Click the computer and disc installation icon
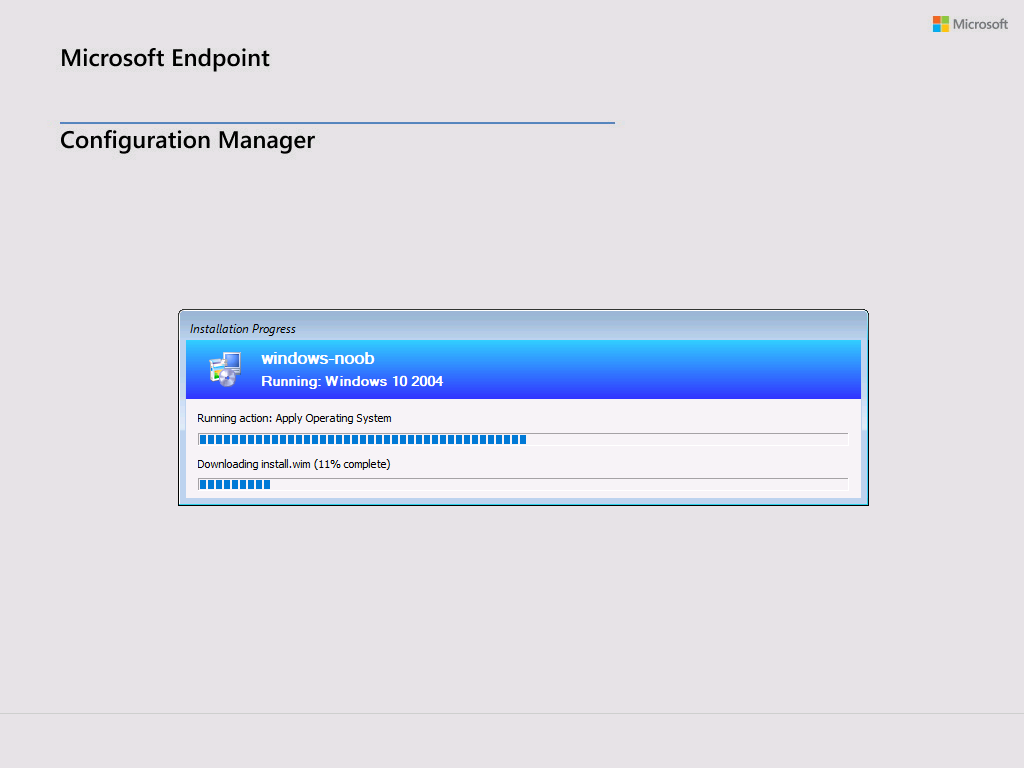Viewport: 1024px width, 768px height. coord(225,370)
